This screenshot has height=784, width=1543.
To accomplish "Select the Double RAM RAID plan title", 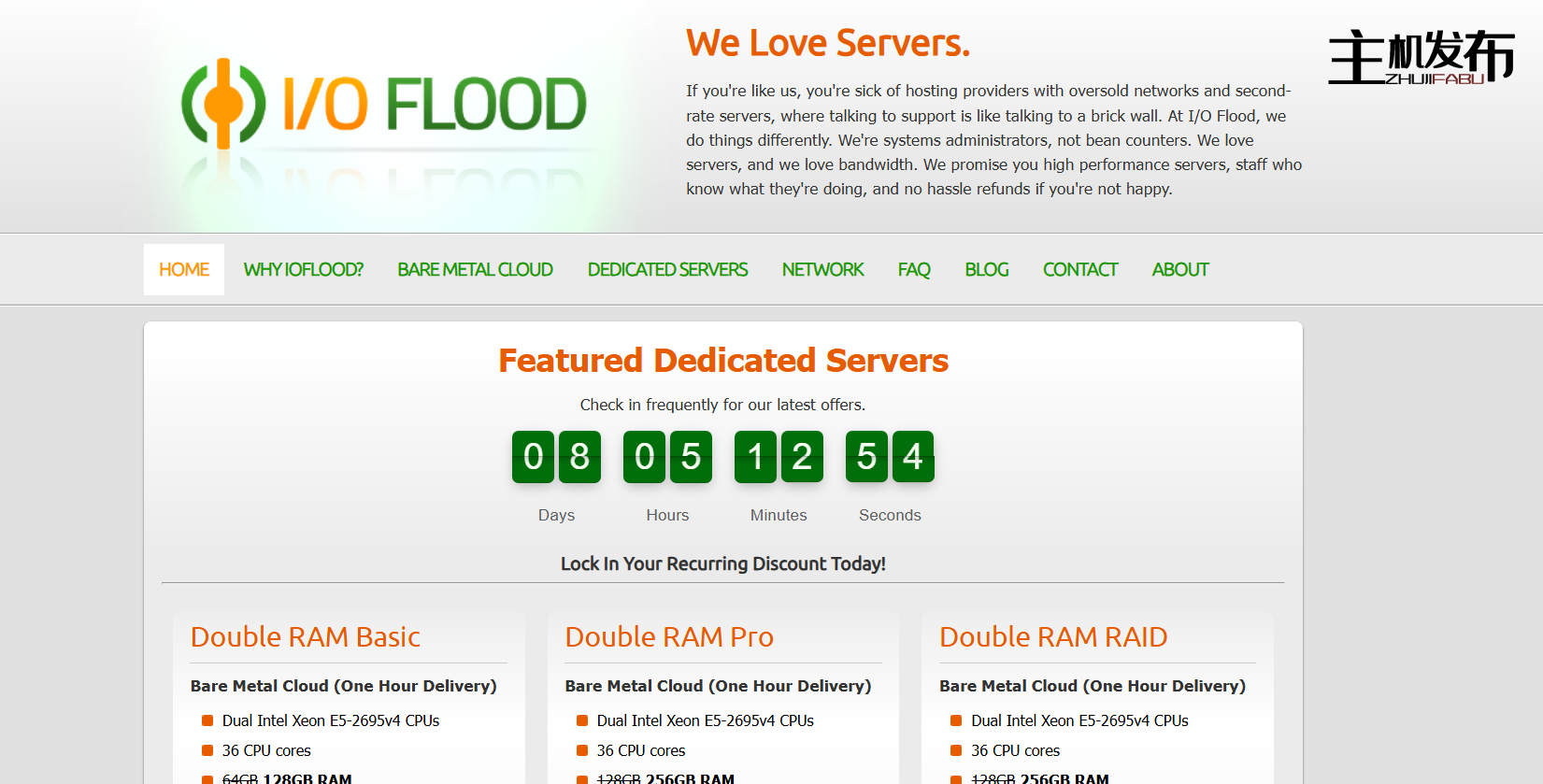I will (1053, 637).
